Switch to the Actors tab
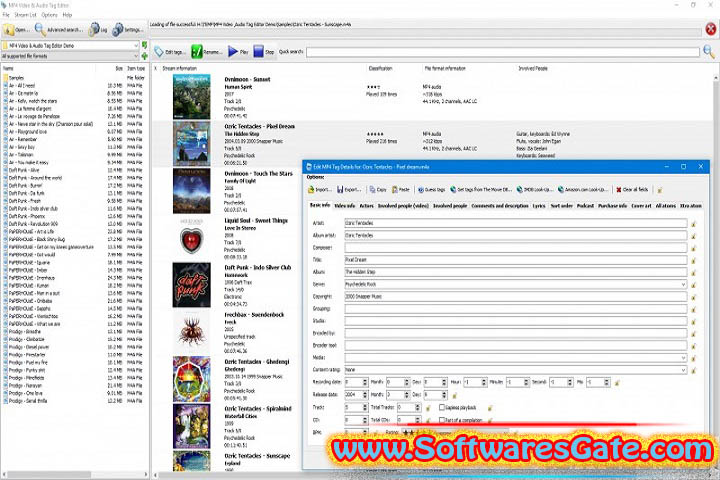Image resolution: width=720 pixels, height=480 pixels. tap(366, 206)
